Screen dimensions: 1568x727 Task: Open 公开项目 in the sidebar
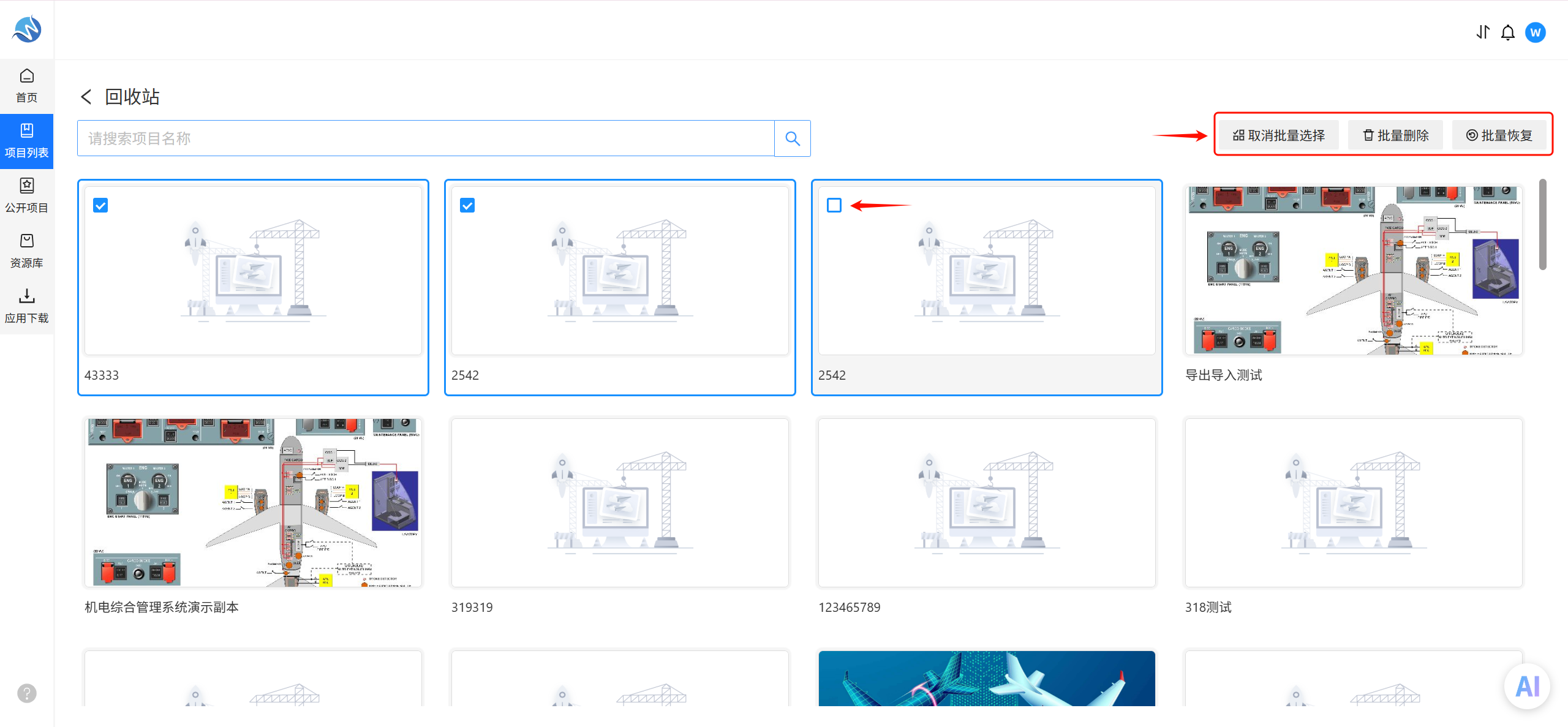click(x=26, y=196)
